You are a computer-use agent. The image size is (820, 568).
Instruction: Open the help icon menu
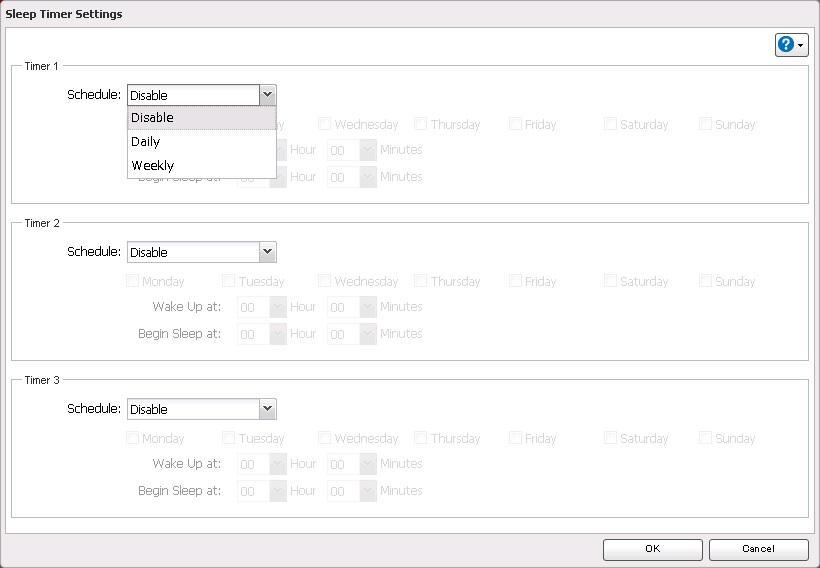[791, 45]
